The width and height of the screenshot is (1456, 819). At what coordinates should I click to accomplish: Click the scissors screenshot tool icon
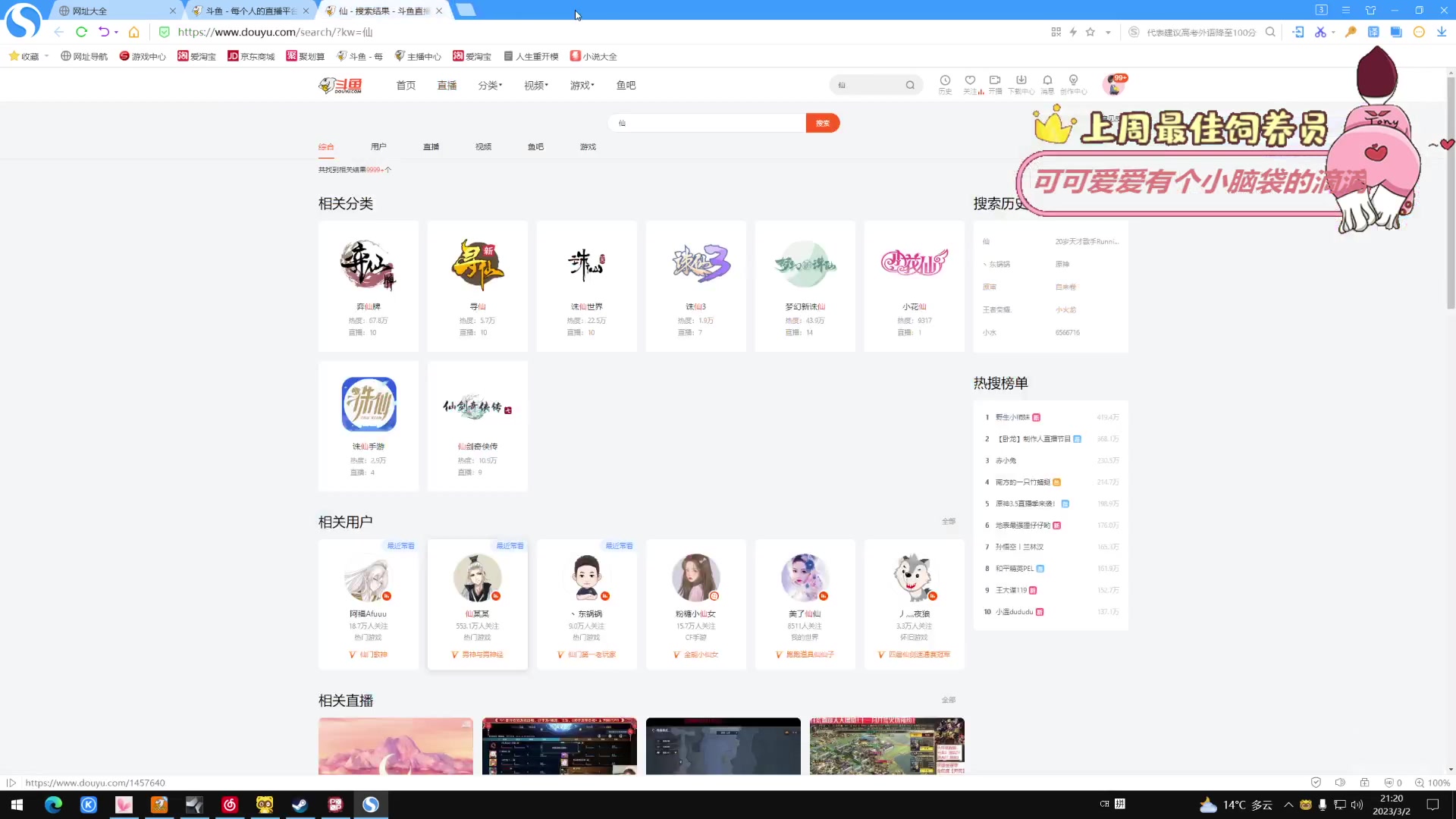coord(1320,32)
